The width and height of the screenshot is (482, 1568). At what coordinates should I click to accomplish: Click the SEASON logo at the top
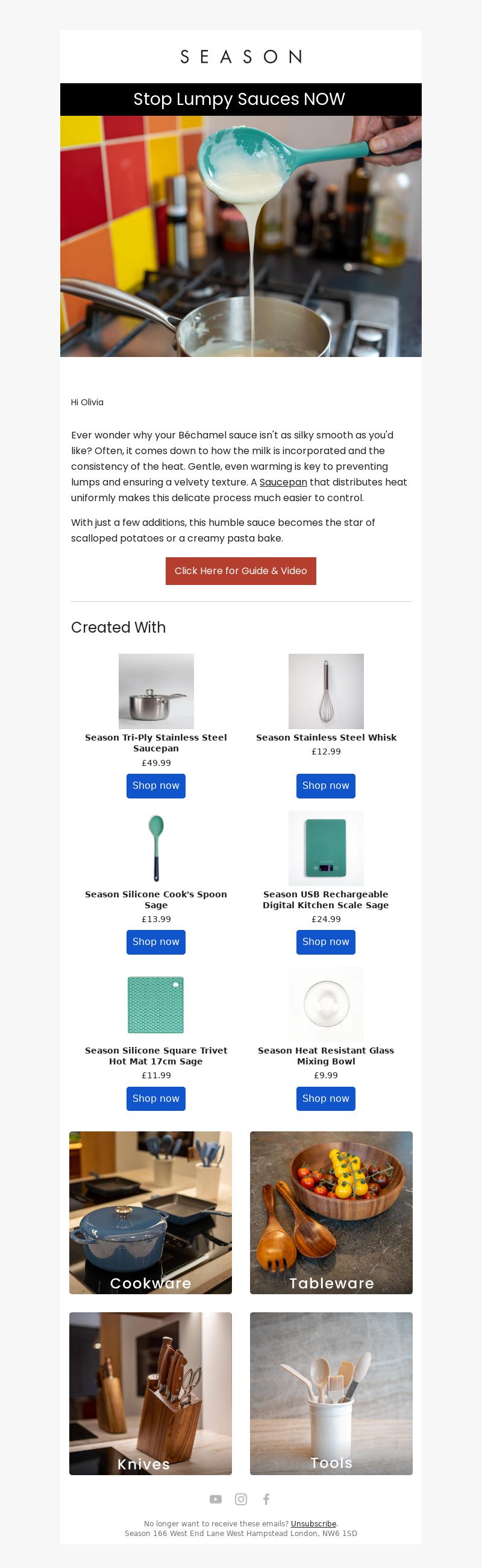240,57
